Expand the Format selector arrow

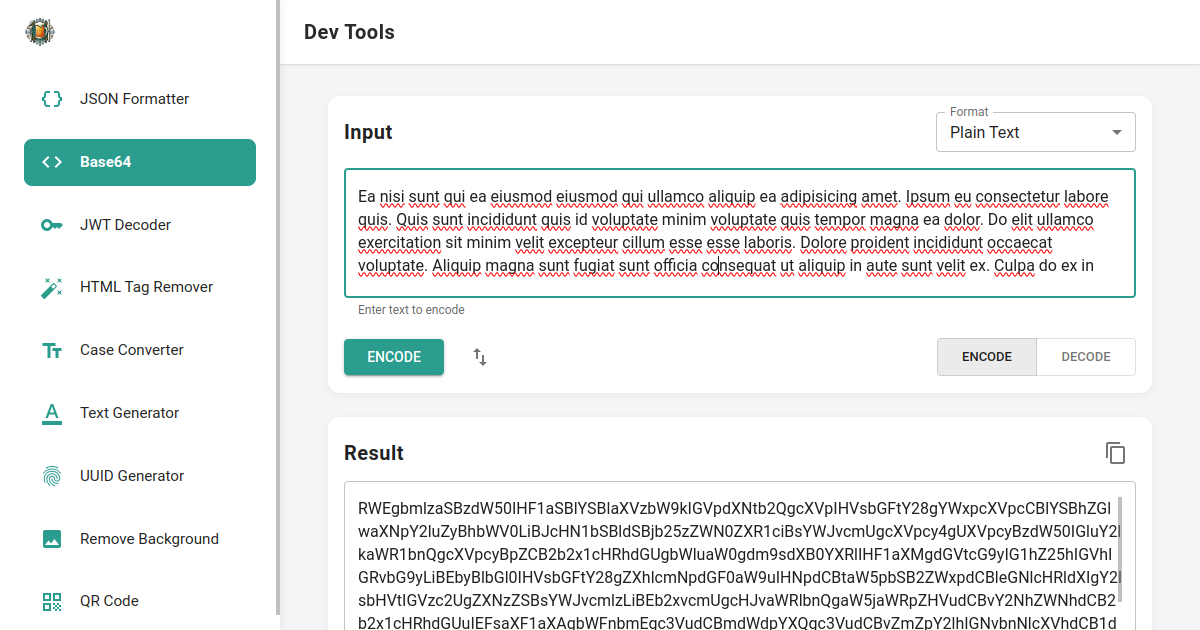pos(1119,132)
